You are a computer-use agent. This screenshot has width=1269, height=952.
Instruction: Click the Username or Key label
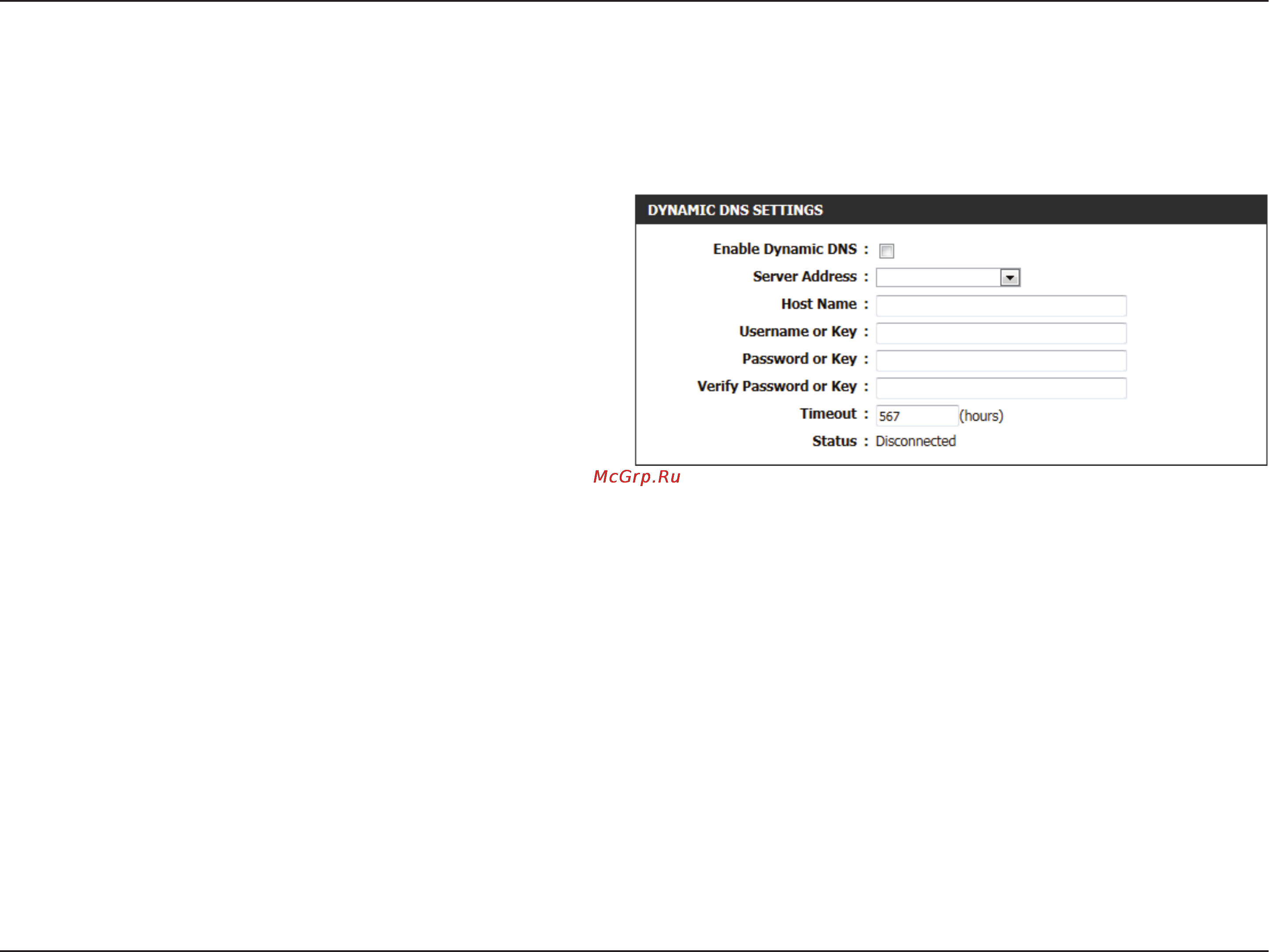(x=798, y=332)
